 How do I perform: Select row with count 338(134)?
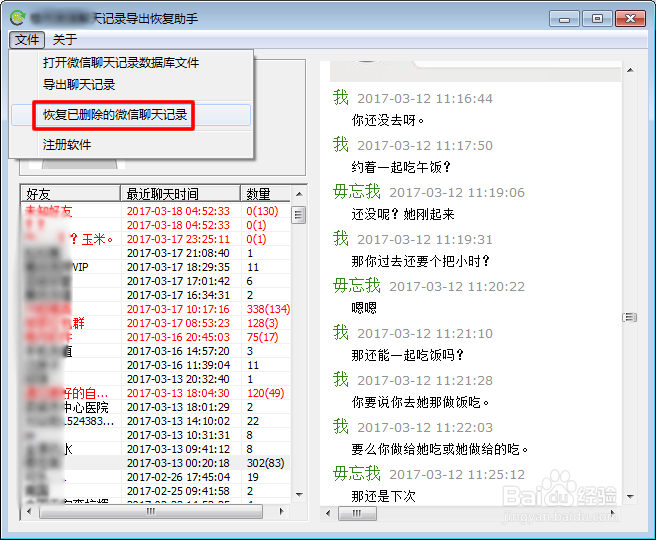pyautogui.click(x=156, y=309)
